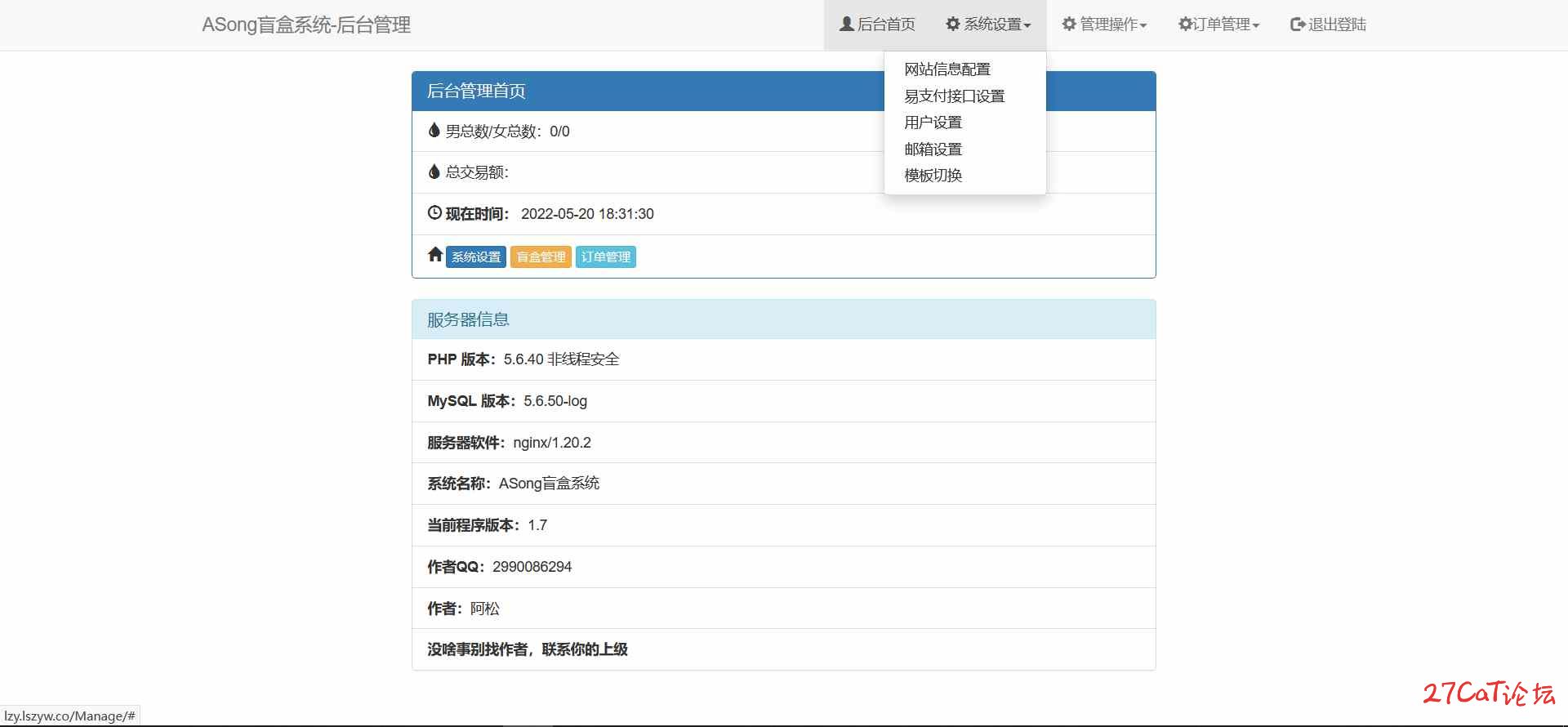1568x727 pixels.
Task: Click the home icon in panel footer
Action: click(x=435, y=254)
